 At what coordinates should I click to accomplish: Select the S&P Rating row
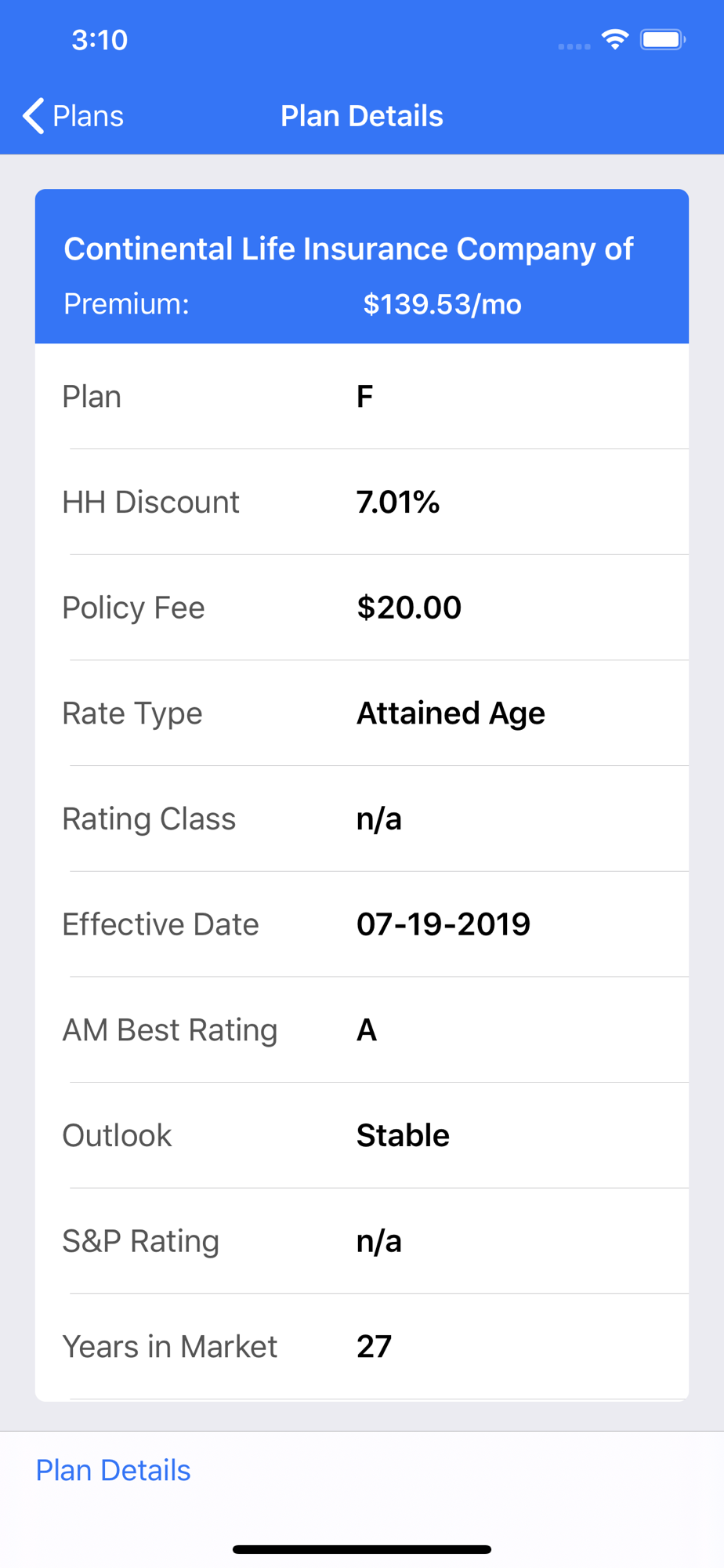[x=362, y=1241]
